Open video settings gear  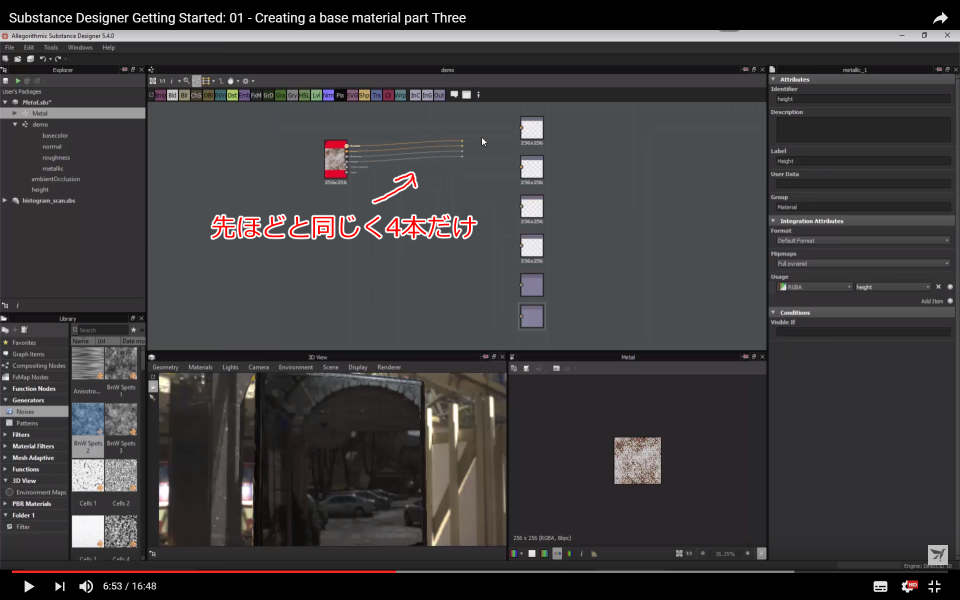pyautogui.click(x=909, y=587)
